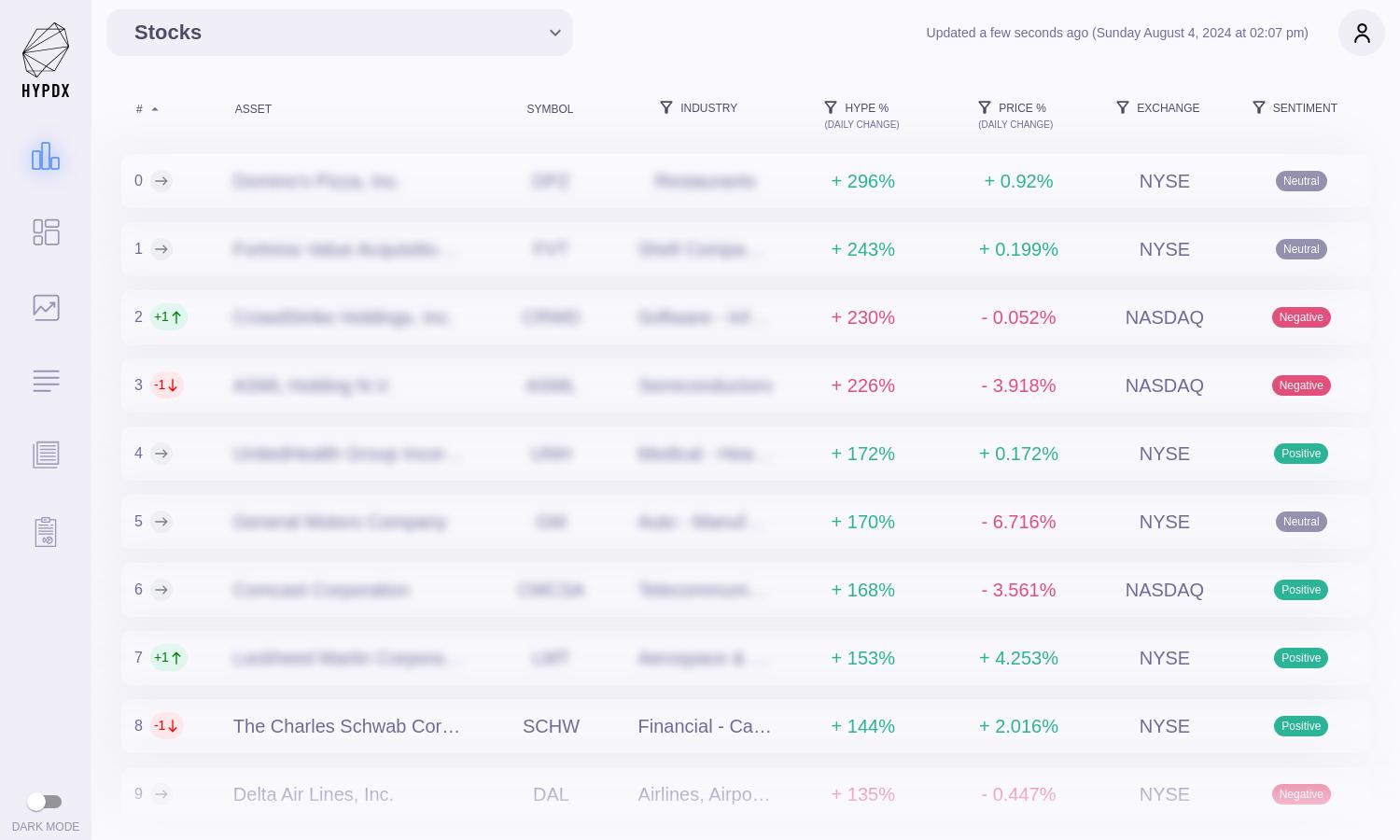1400x840 pixels.
Task: Click NASDAQ exchange in row 6
Action: (x=1165, y=590)
